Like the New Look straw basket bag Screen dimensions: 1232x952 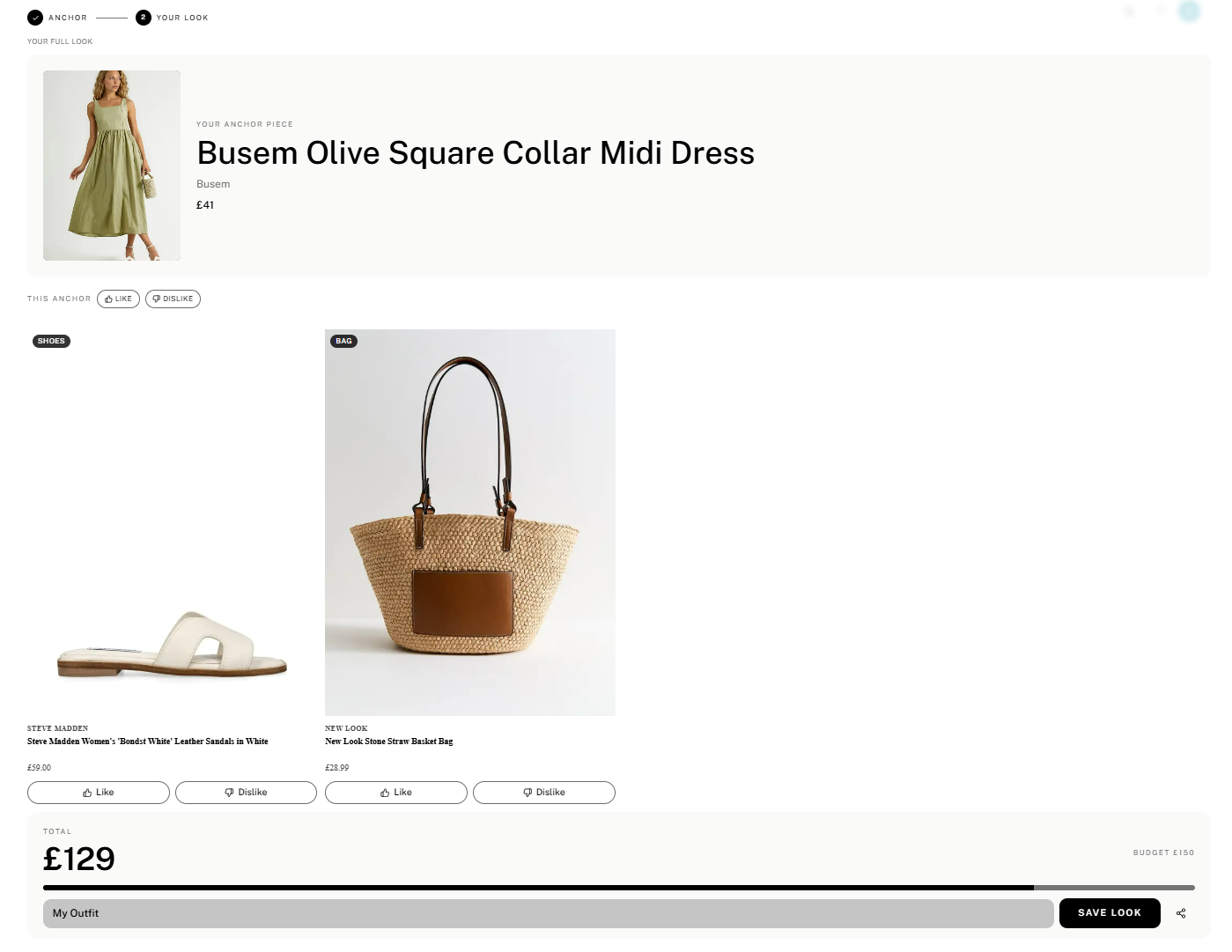pyautogui.click(x=396, y=793)
